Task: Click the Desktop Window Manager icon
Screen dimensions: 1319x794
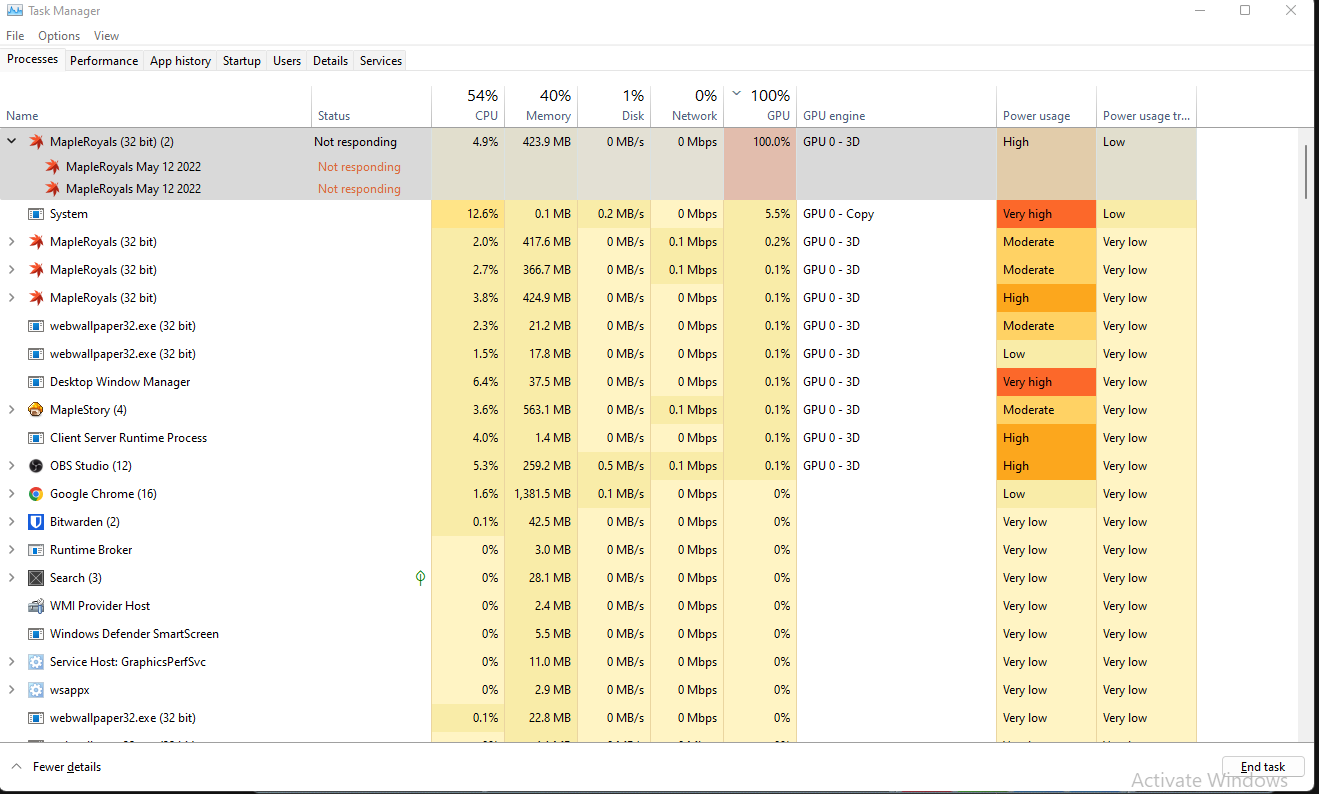Action: click(x=36, y=382)
